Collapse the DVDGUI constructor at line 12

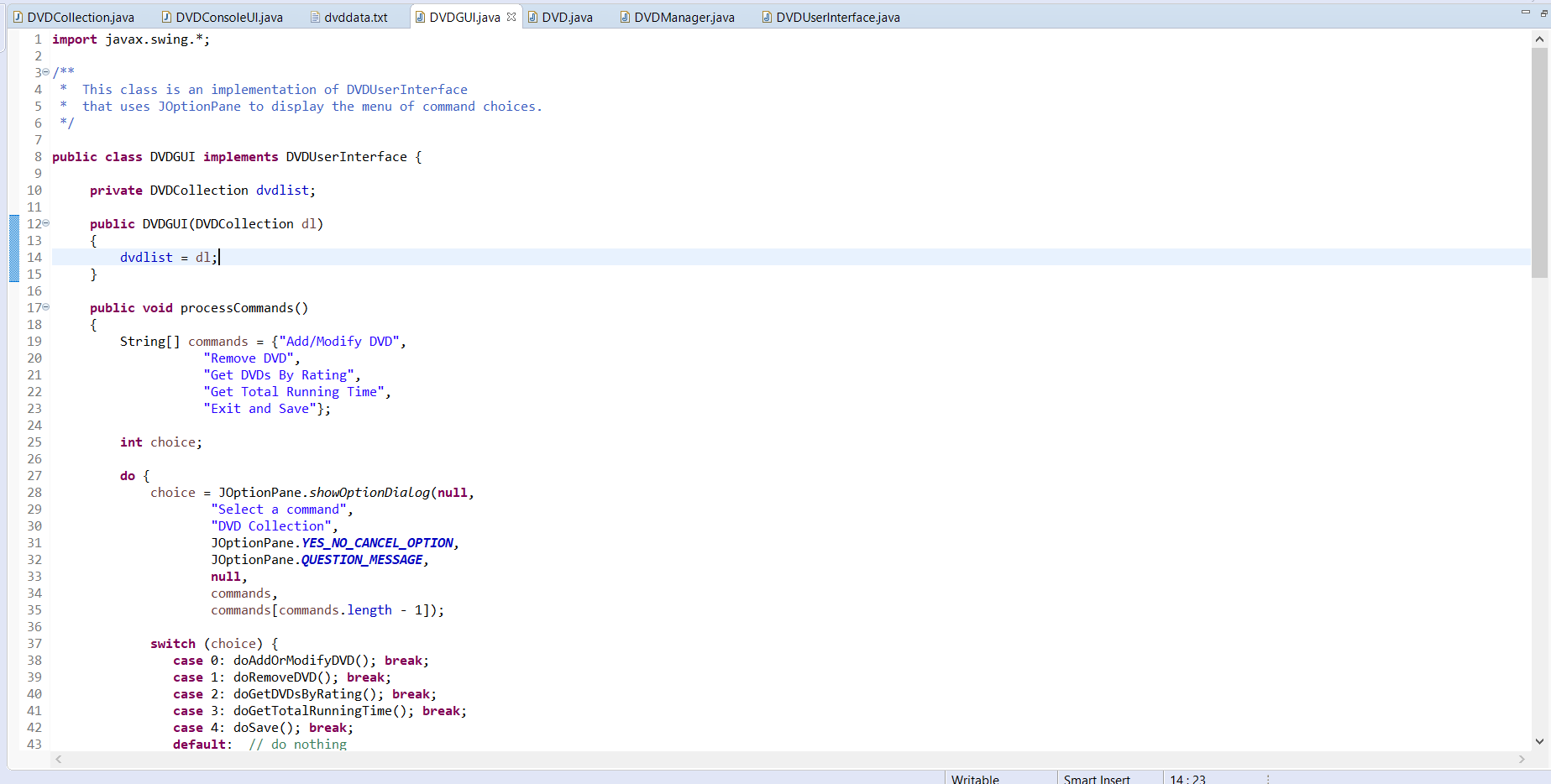[x=45, y=223]
